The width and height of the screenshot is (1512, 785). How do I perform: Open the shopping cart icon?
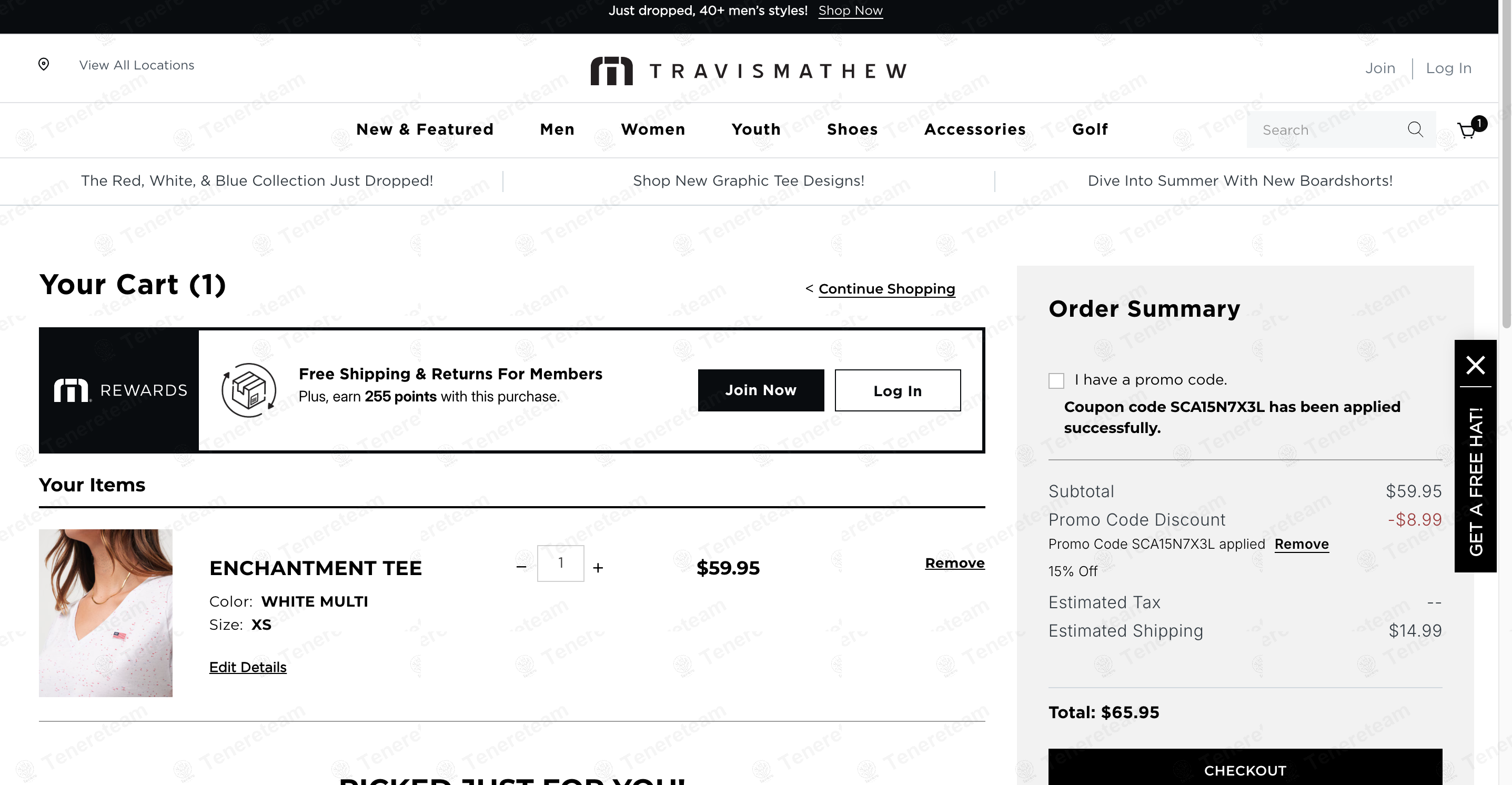1468,129
